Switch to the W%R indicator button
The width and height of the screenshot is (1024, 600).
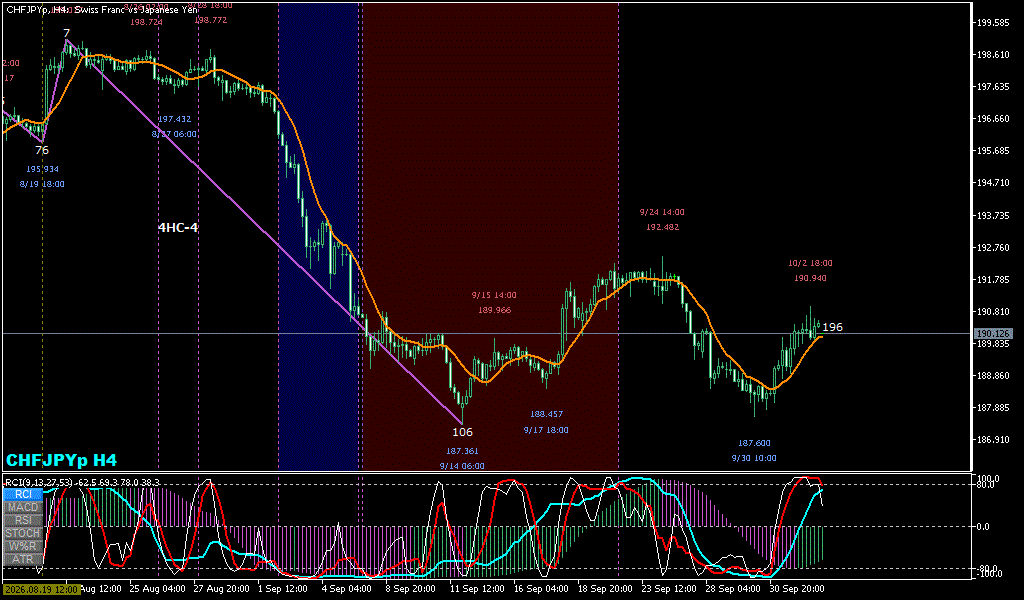(23, 546)
